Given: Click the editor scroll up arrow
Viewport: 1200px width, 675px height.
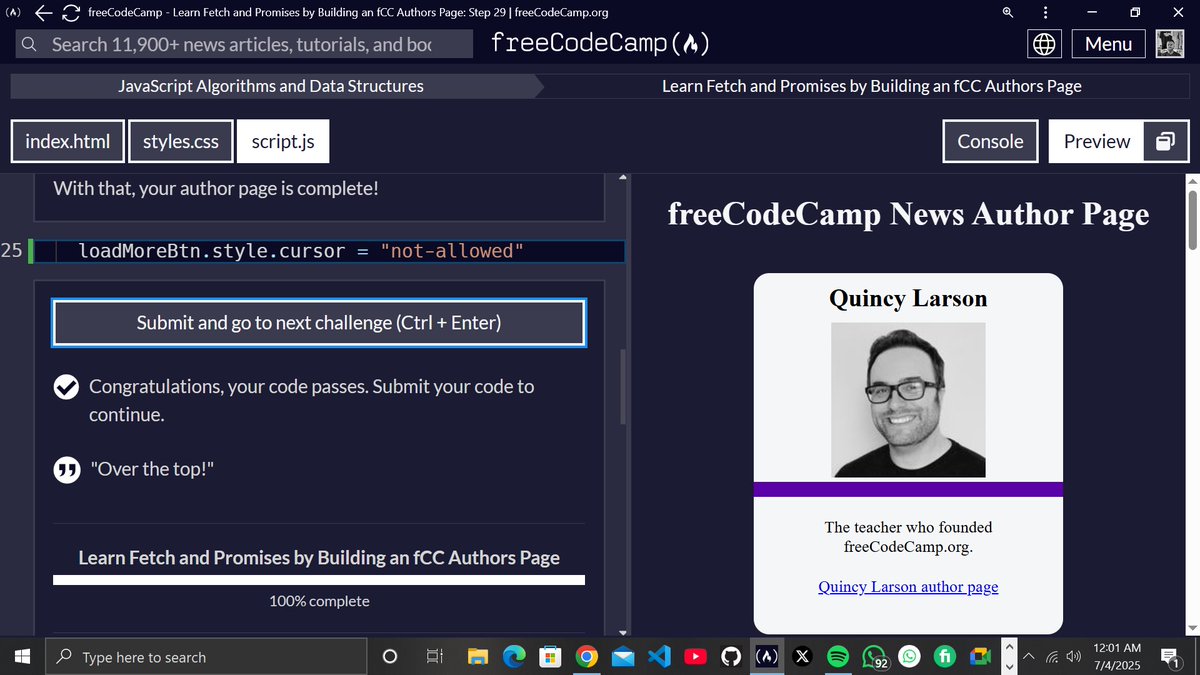Looking at the screenshot, I should click(x=625, y=178).
